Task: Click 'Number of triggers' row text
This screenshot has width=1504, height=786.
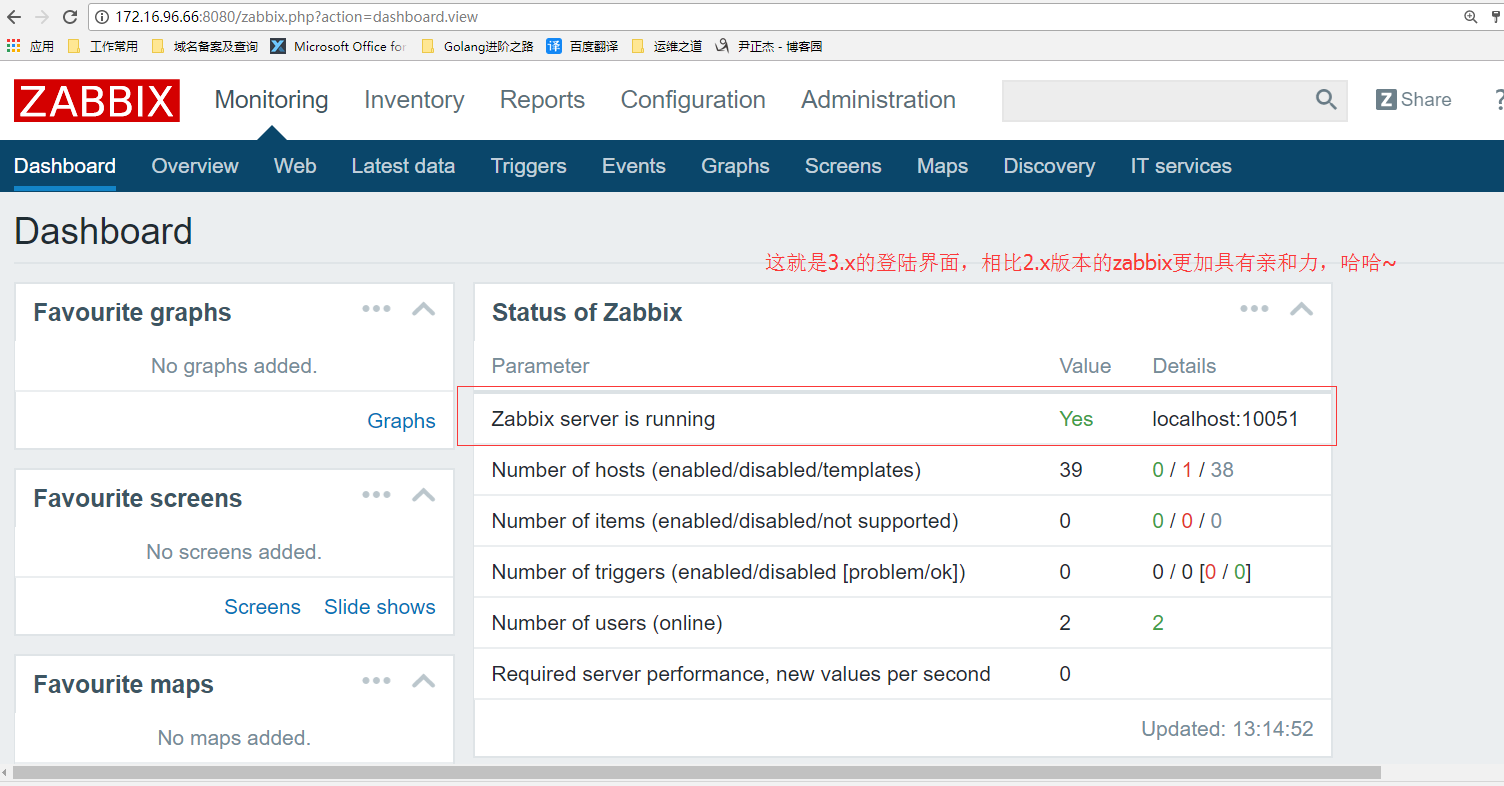Action: click(x=728, y=572)
